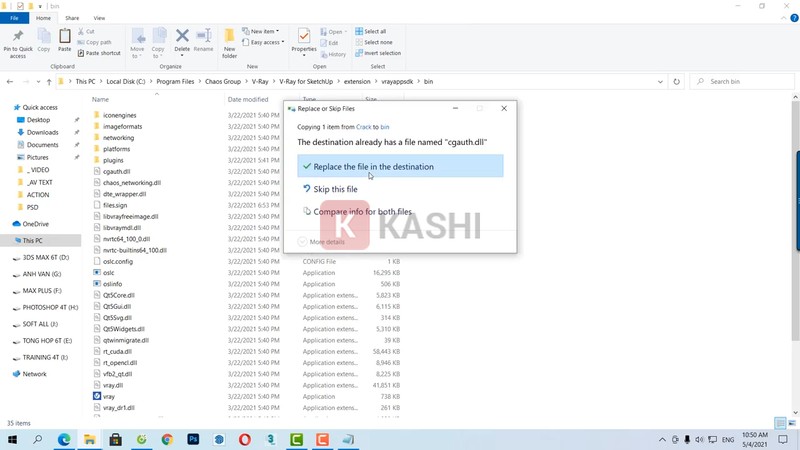Viewport: 800px width, 450px height.
Task: Click the Edit ribbon command
Action: point(329,43)
